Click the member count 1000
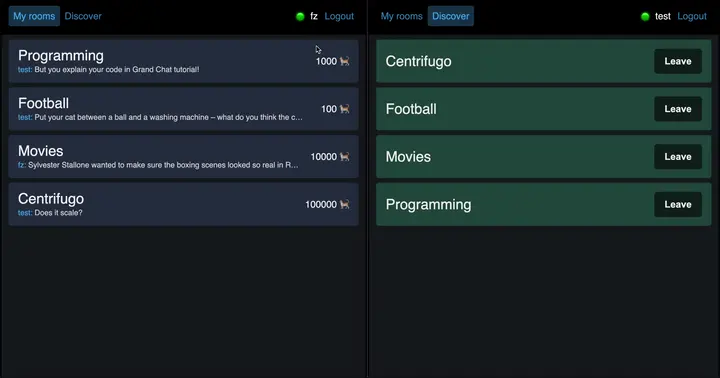Screen dimensions: 720x378 coord(326,62)
